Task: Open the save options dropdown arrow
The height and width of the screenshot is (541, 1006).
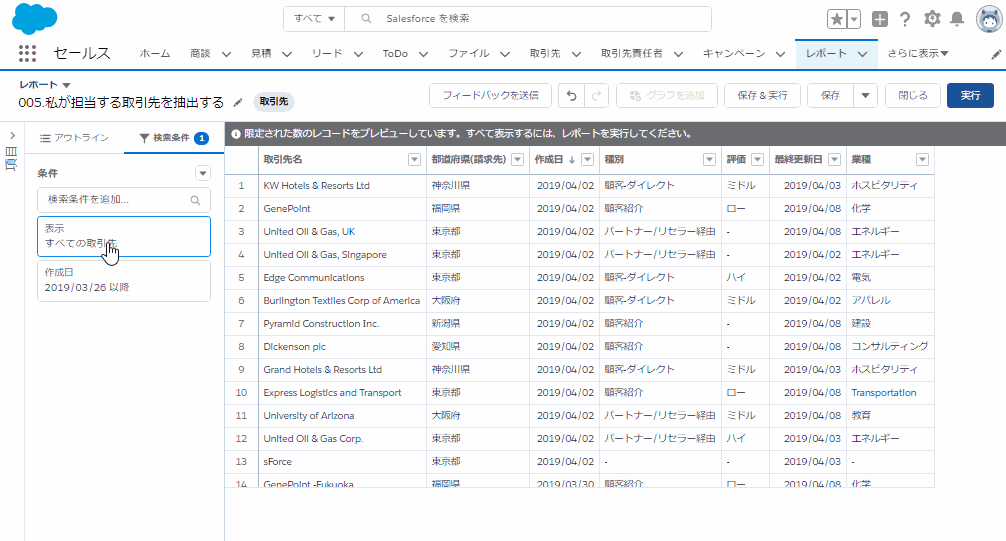Action: pyautogui.click(x=865, y=96)
